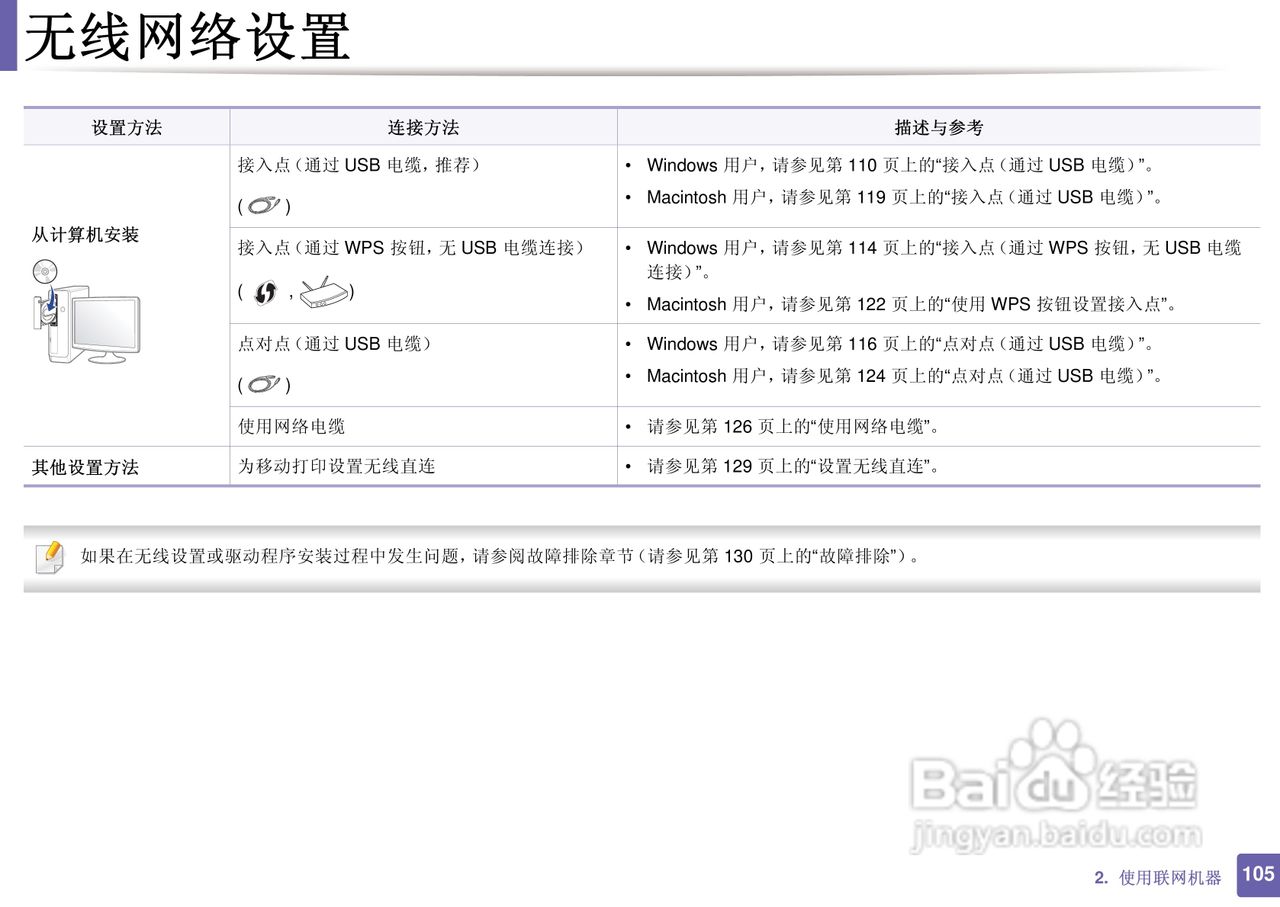Click the 点对点(通过 USB 电缆) cell text
This screenshot has height=907, width=1280.
coord(335,344)
